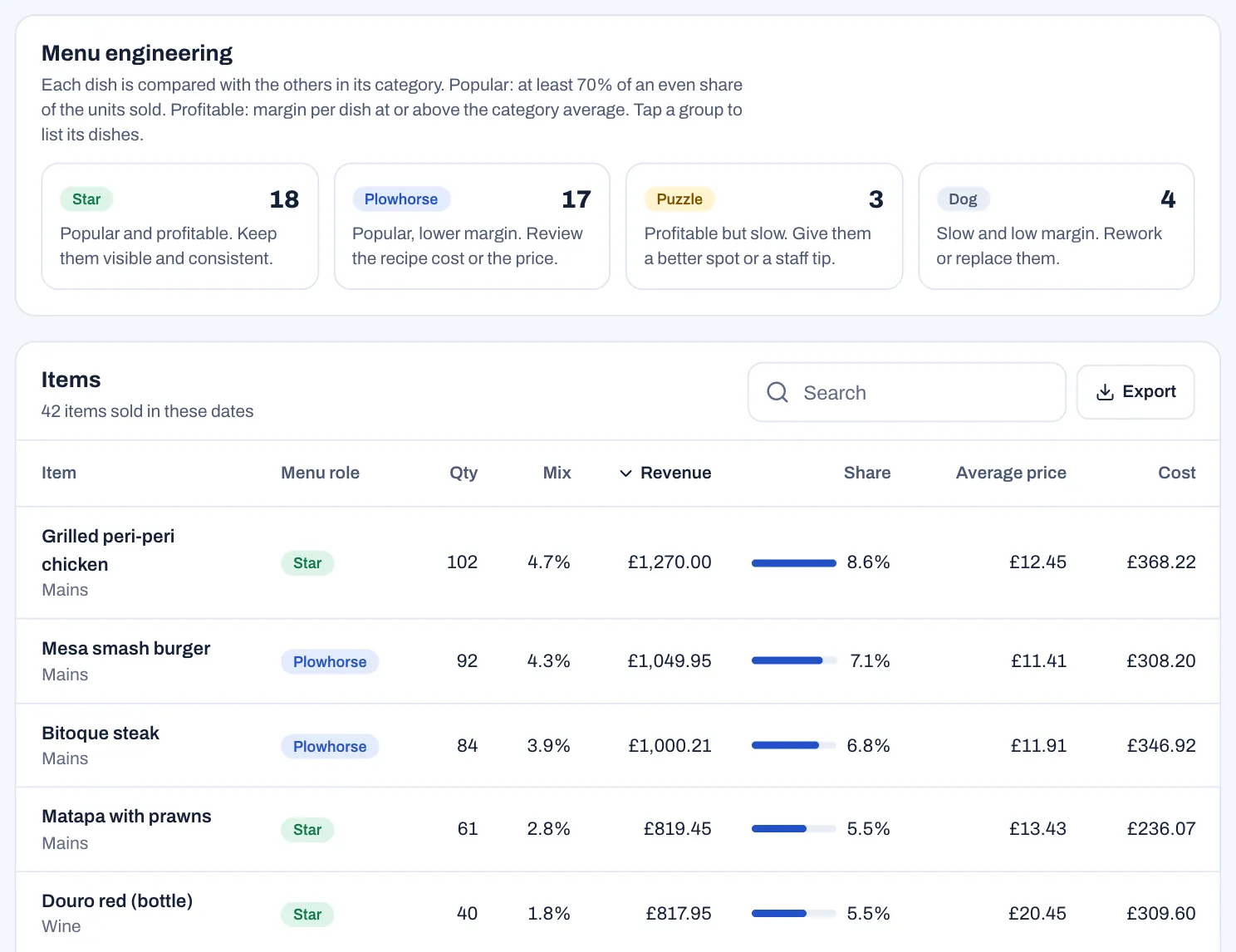This screenshot has width=1236, height=952.
Task: Click the £12.45 average price
Action: [x=1038, y=562]
